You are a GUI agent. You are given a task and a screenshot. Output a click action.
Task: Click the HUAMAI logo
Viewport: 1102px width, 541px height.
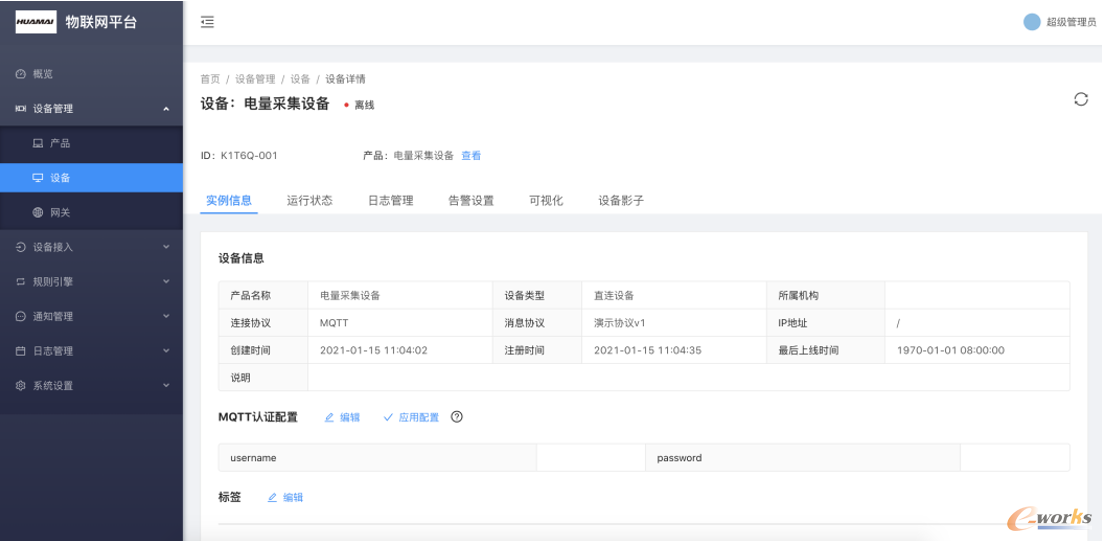click(x=36, y=22)
